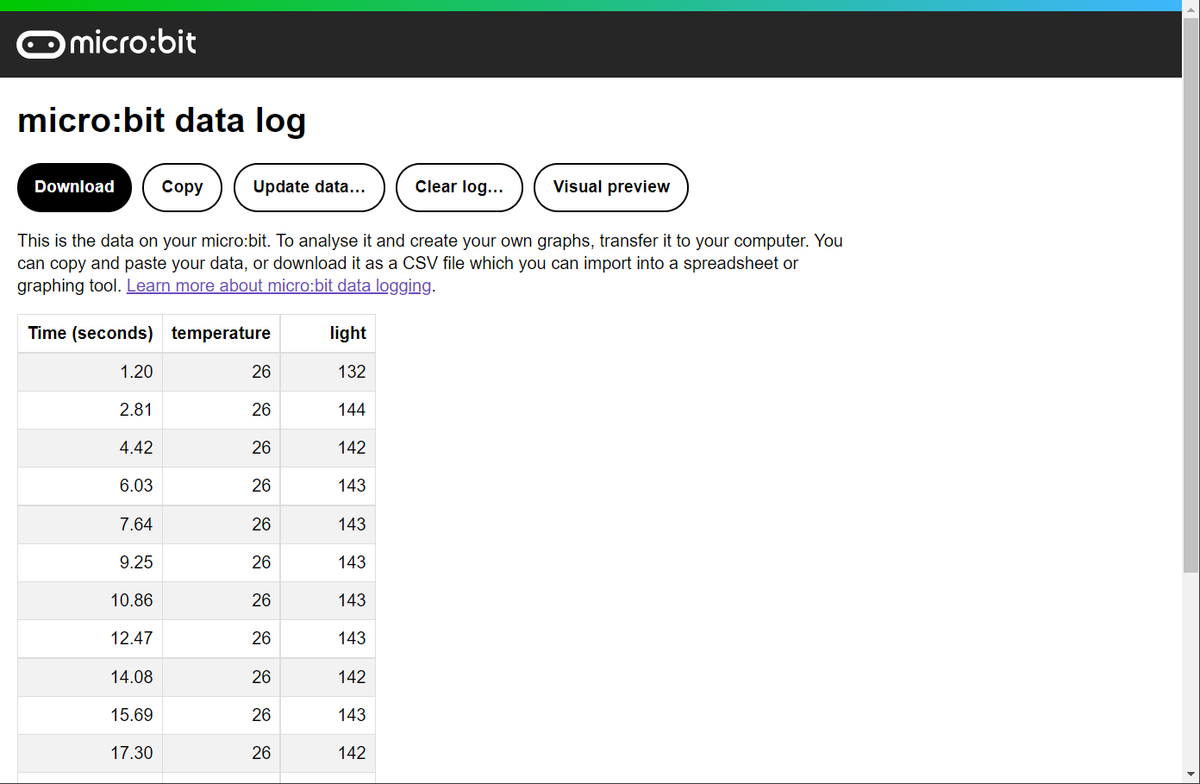Show the Visual preview graph
Image resolution: width=1200 pixels, height=784 pixels.
(x=611, y=187)
